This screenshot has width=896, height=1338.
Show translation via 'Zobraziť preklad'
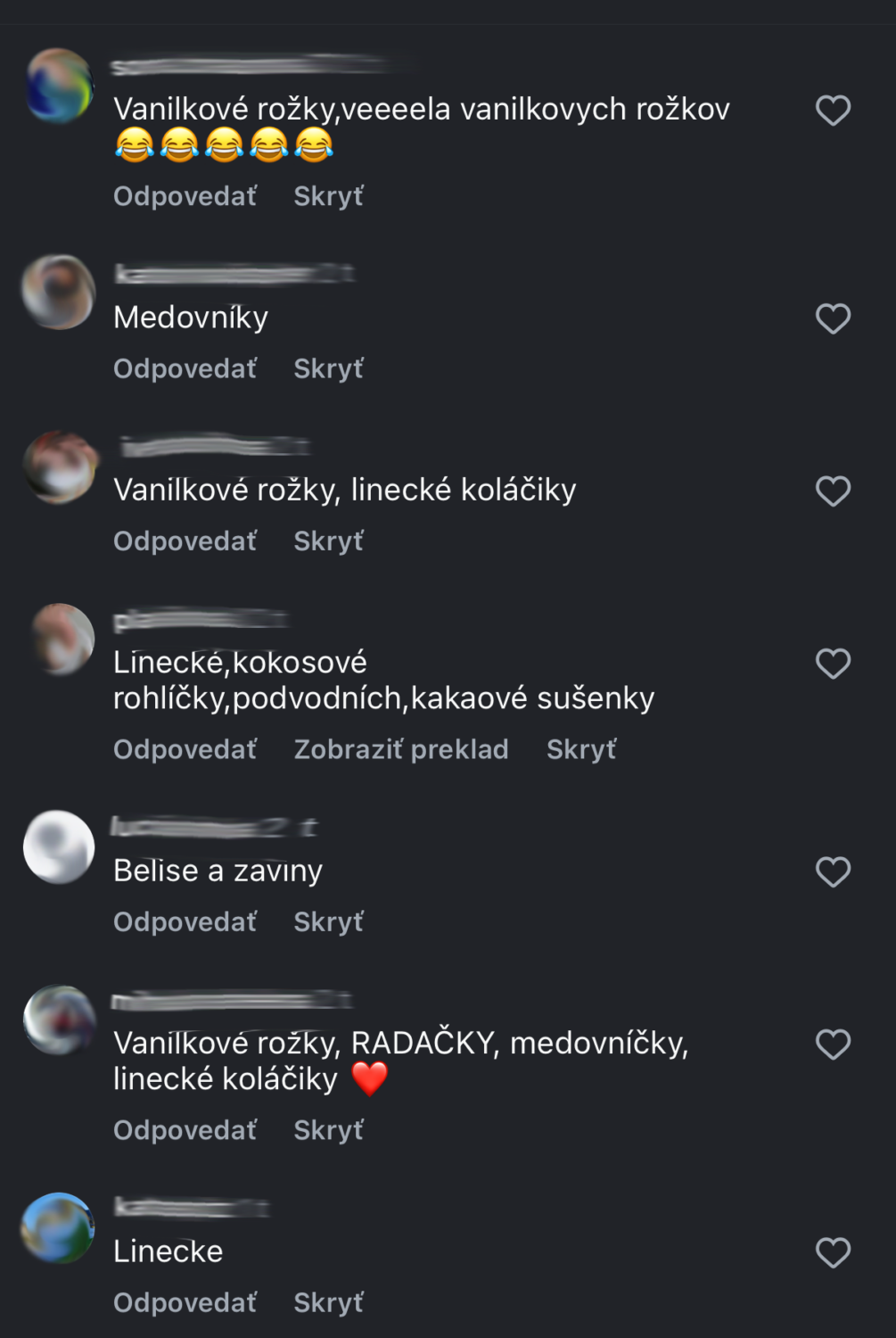coord(401,749)
